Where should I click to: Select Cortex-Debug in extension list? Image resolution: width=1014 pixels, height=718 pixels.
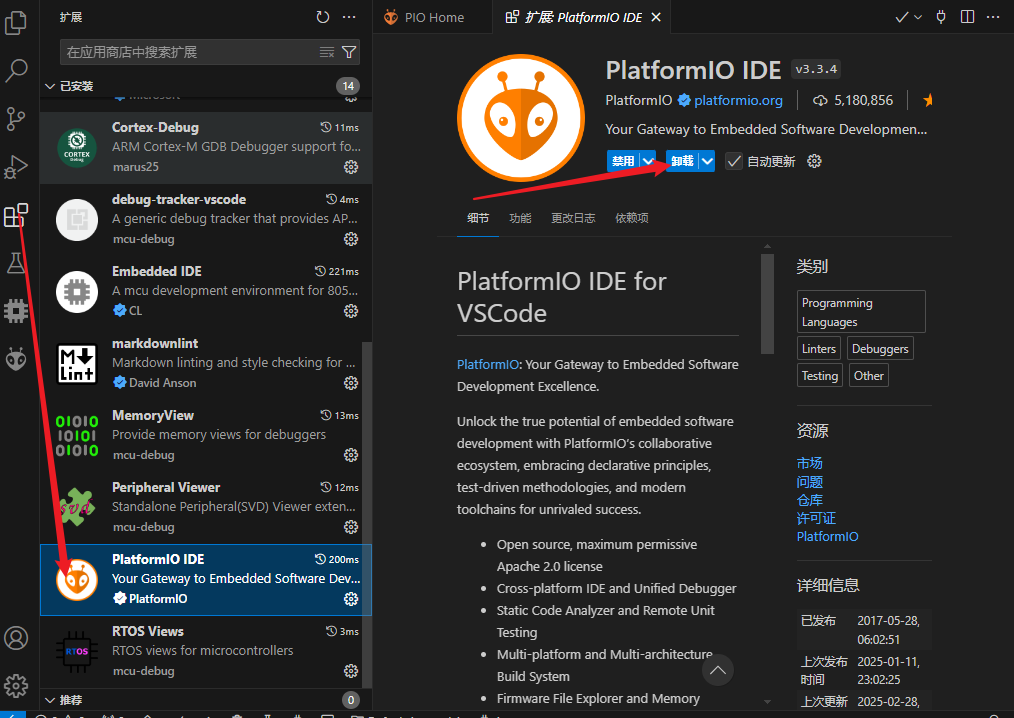click(x=206, y=147)
